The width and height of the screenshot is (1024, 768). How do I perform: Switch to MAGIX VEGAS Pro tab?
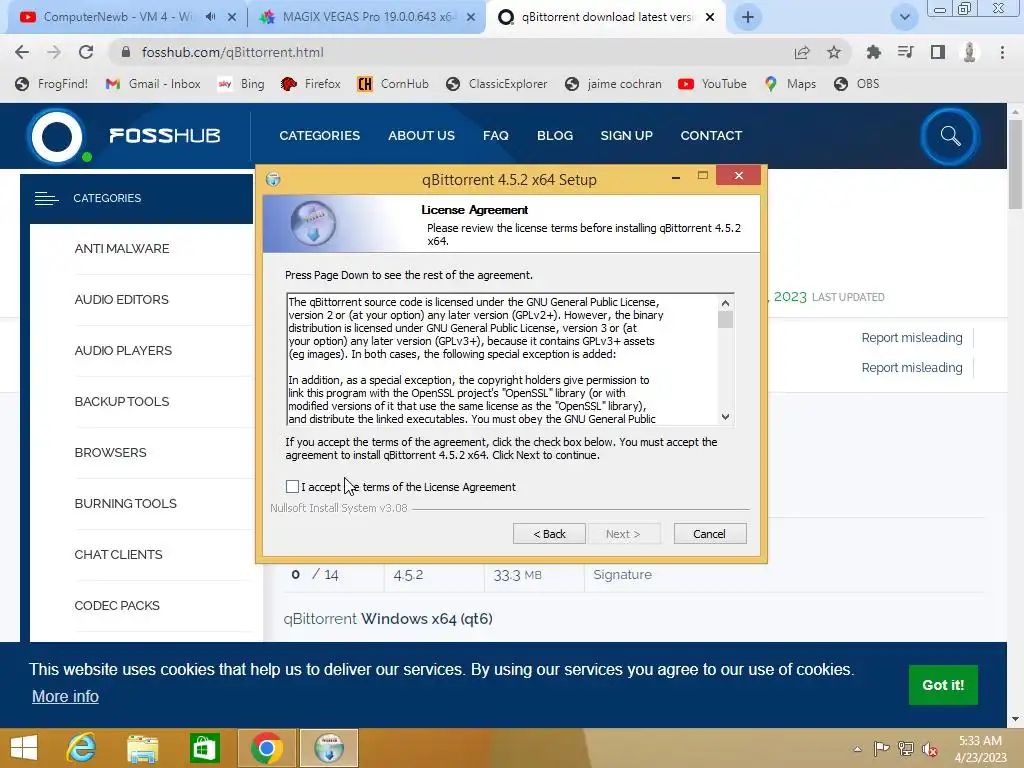tap(369, 17)
